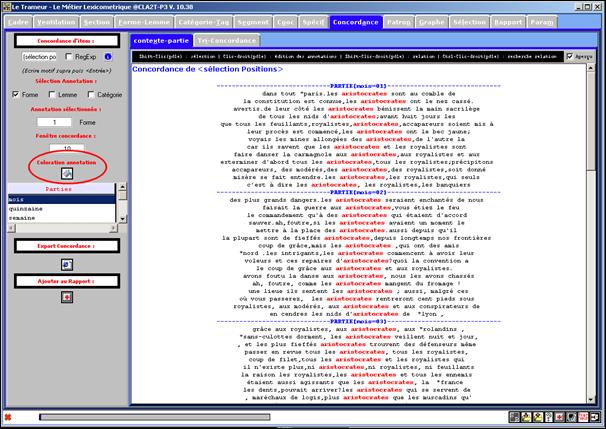Viewport: 606px width, 429px height.
Task: Click the red-lettered icon in the status bar strip
Action: coord(583,417)
